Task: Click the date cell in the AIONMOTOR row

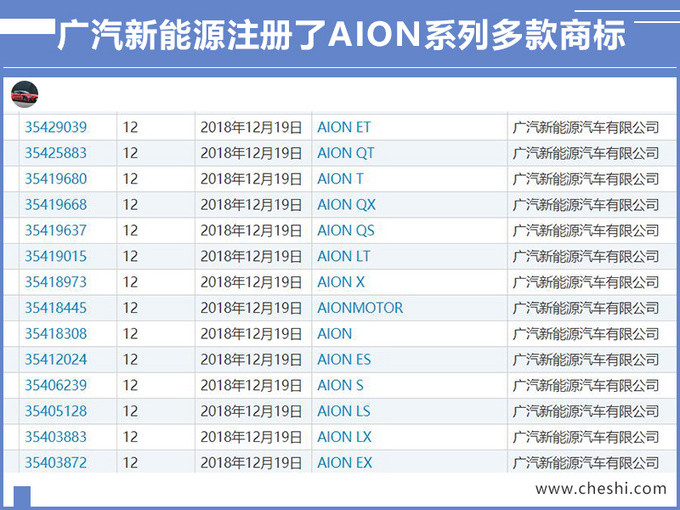Action: coord(251,308)
